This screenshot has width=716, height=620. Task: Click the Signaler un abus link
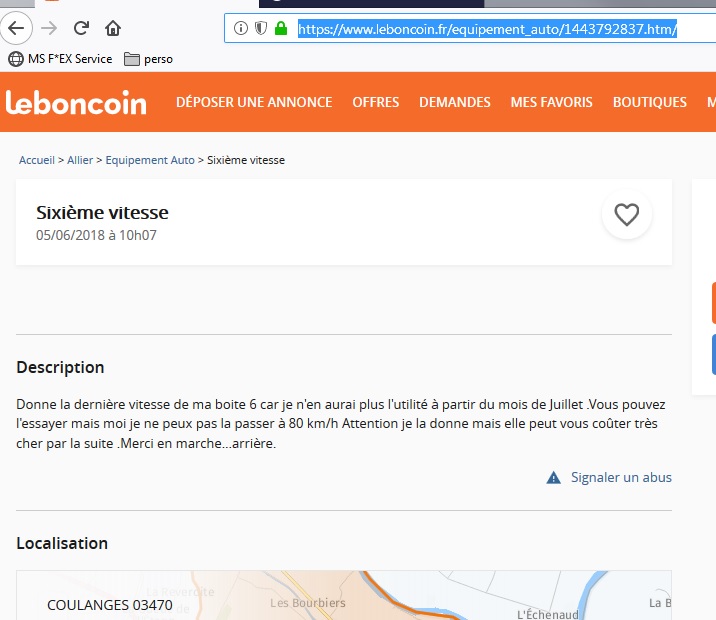pos(621,477)
